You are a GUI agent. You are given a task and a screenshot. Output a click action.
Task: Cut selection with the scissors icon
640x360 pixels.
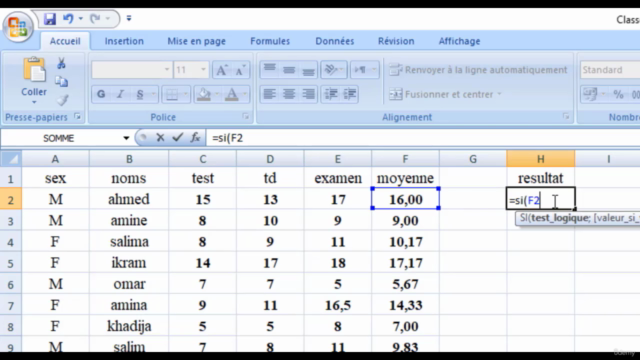tap(61, 63)
